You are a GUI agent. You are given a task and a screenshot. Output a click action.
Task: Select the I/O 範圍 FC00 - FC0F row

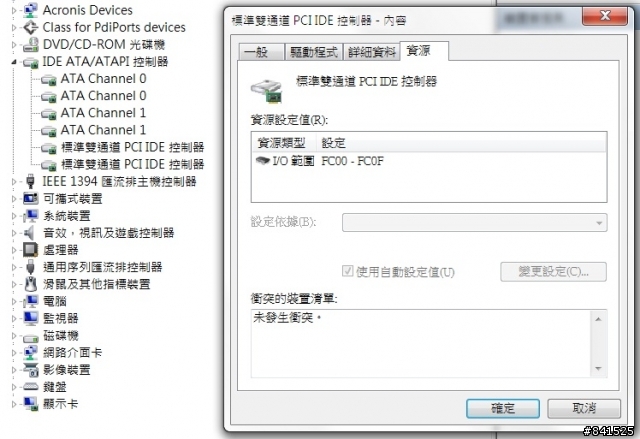(x=429, y=161)
